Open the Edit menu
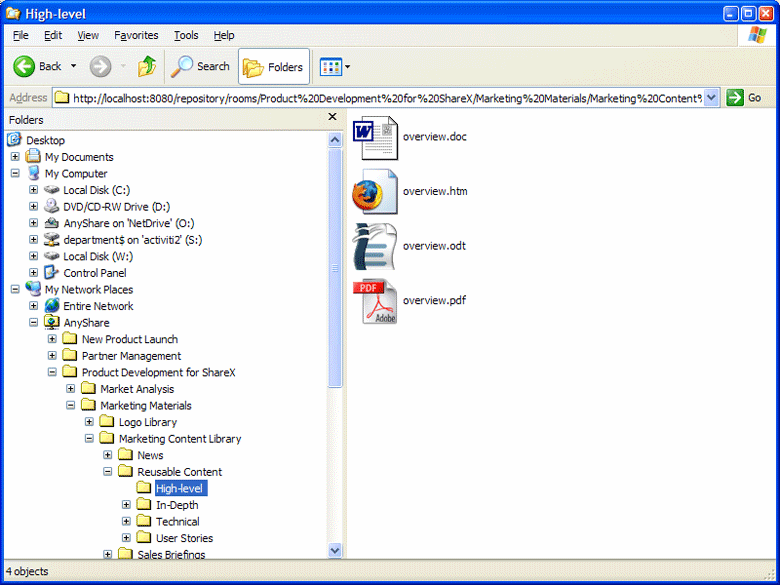This screenshot has height=585, width=780. click(x=53, y=35)
